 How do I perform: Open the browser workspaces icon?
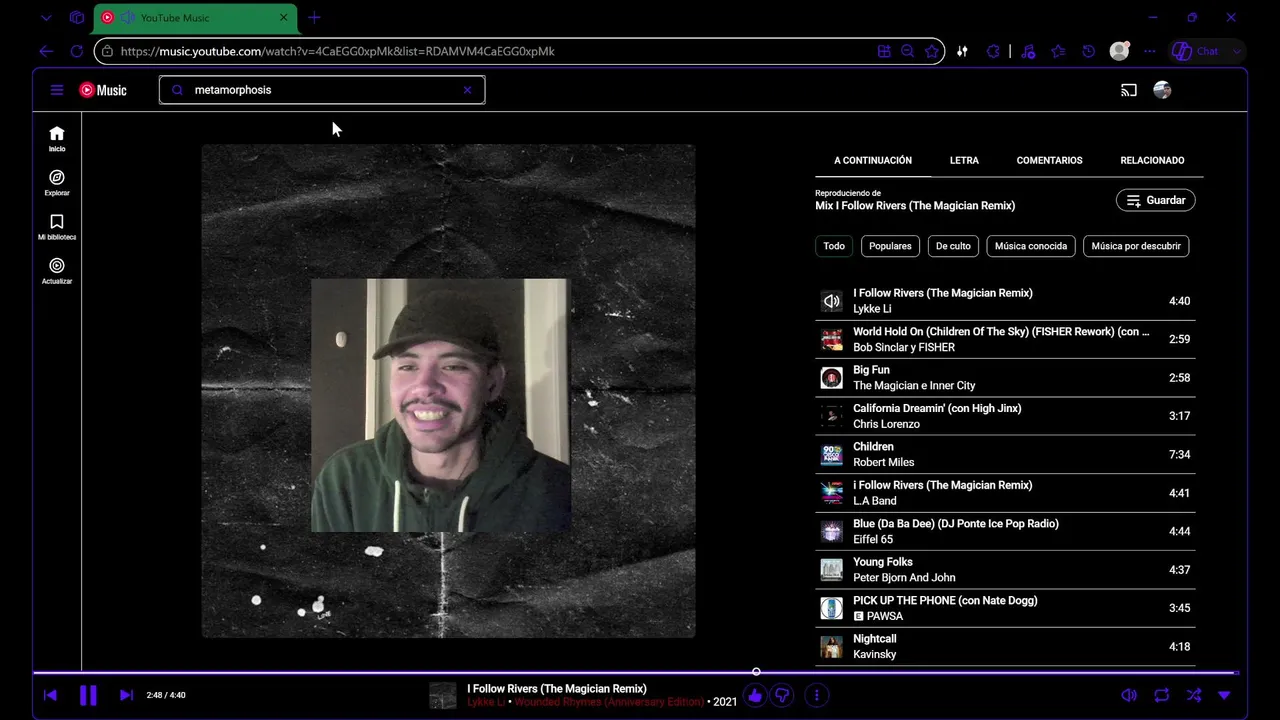[77, 17]
